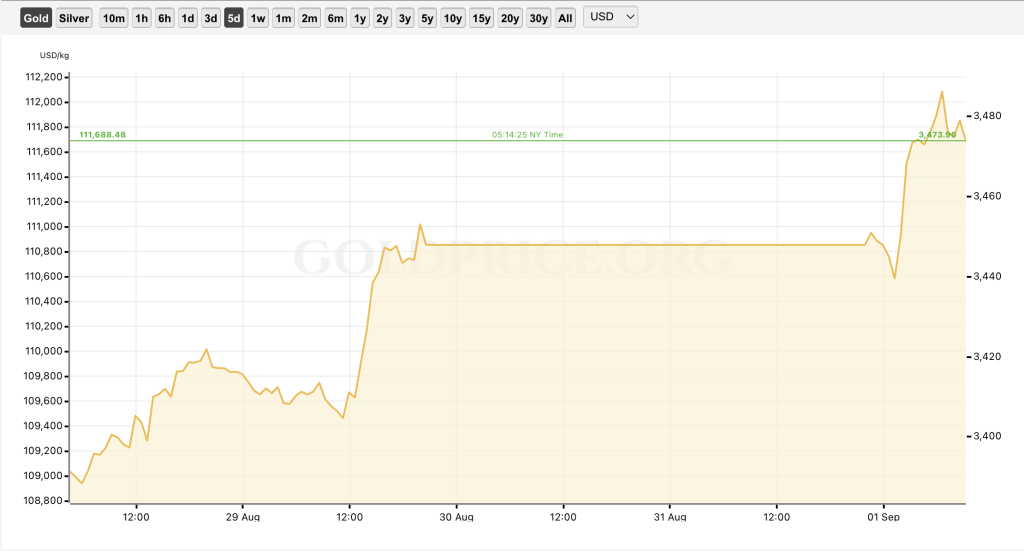Show 10y gold price history
This screenshot has width=1024, height=551.
coord(453,18)
